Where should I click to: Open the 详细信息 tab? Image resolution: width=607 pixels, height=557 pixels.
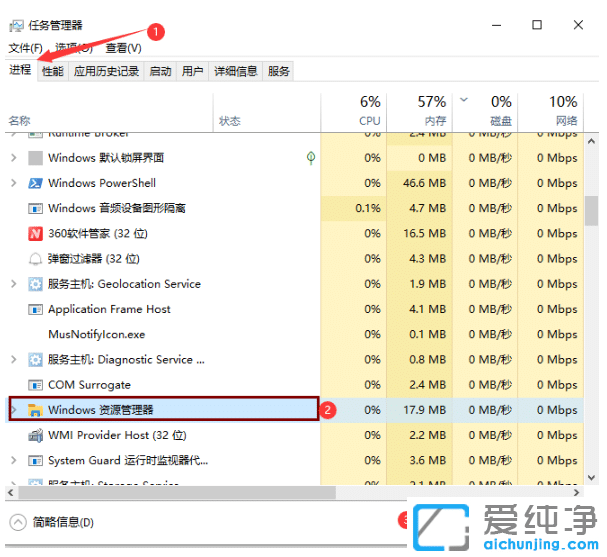click(x=236, y=71)
